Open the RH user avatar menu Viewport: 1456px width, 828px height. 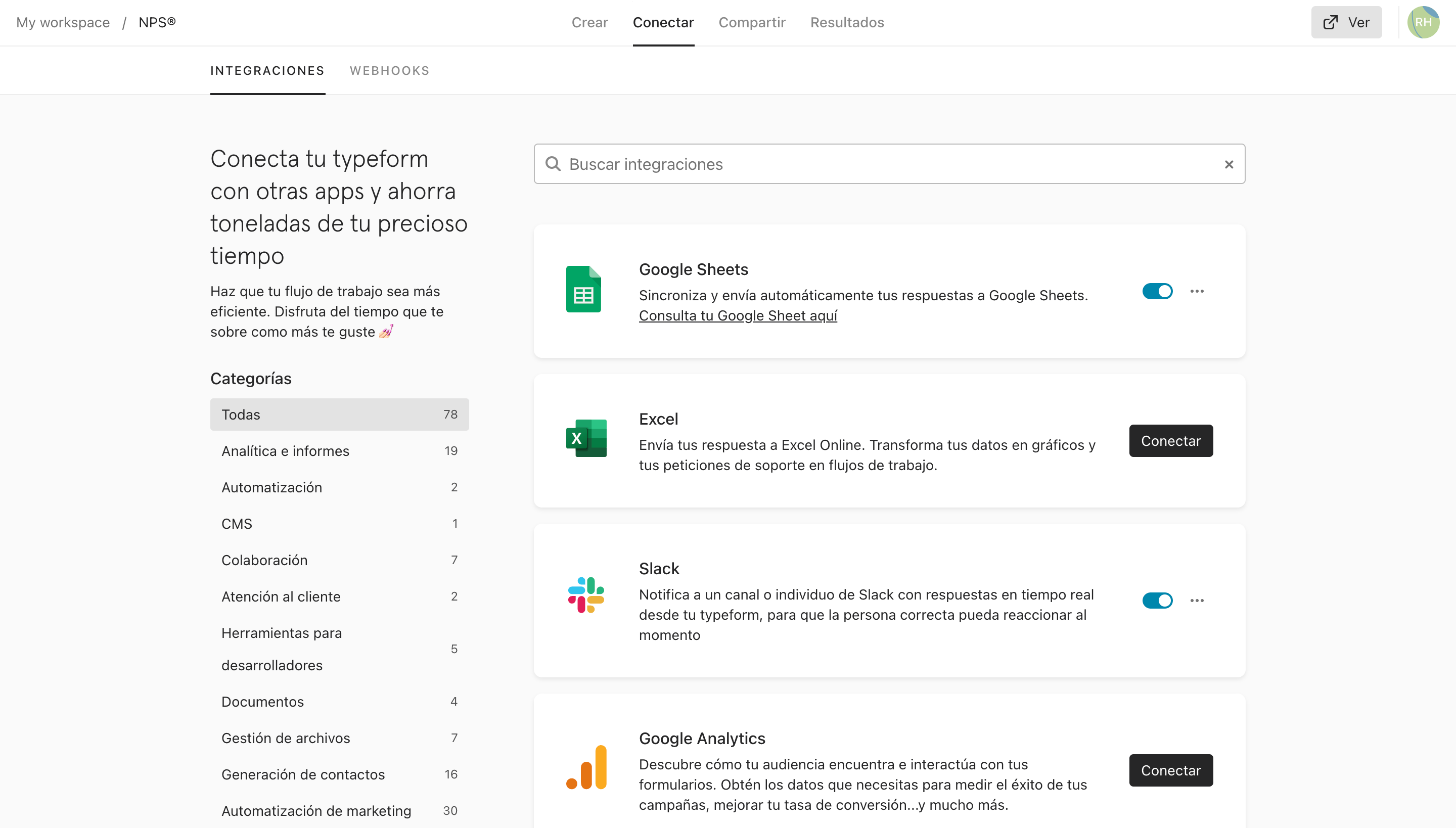pyautogui.click(x=1423, y=23)
